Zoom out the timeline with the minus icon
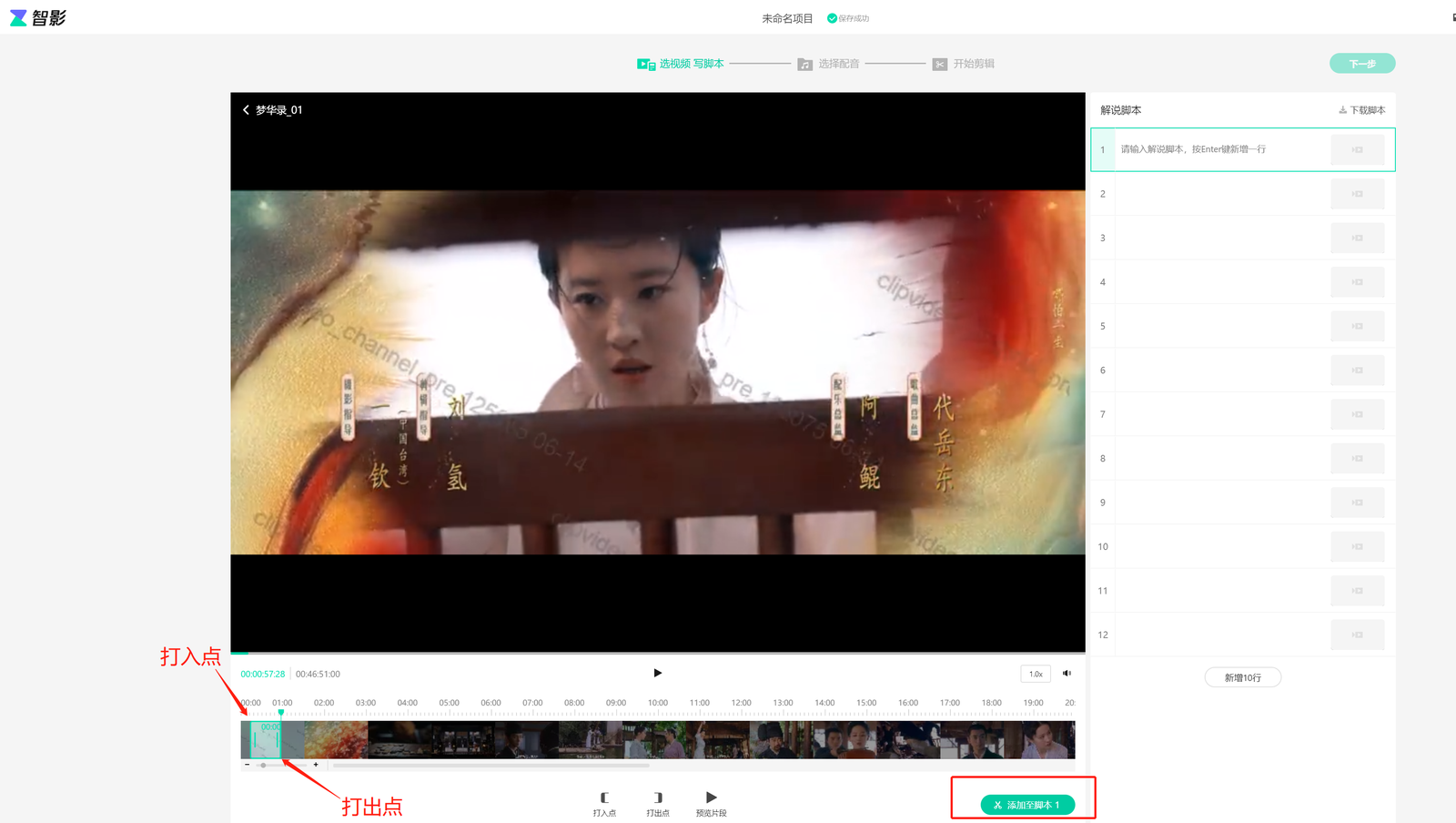 click(248, 765)
